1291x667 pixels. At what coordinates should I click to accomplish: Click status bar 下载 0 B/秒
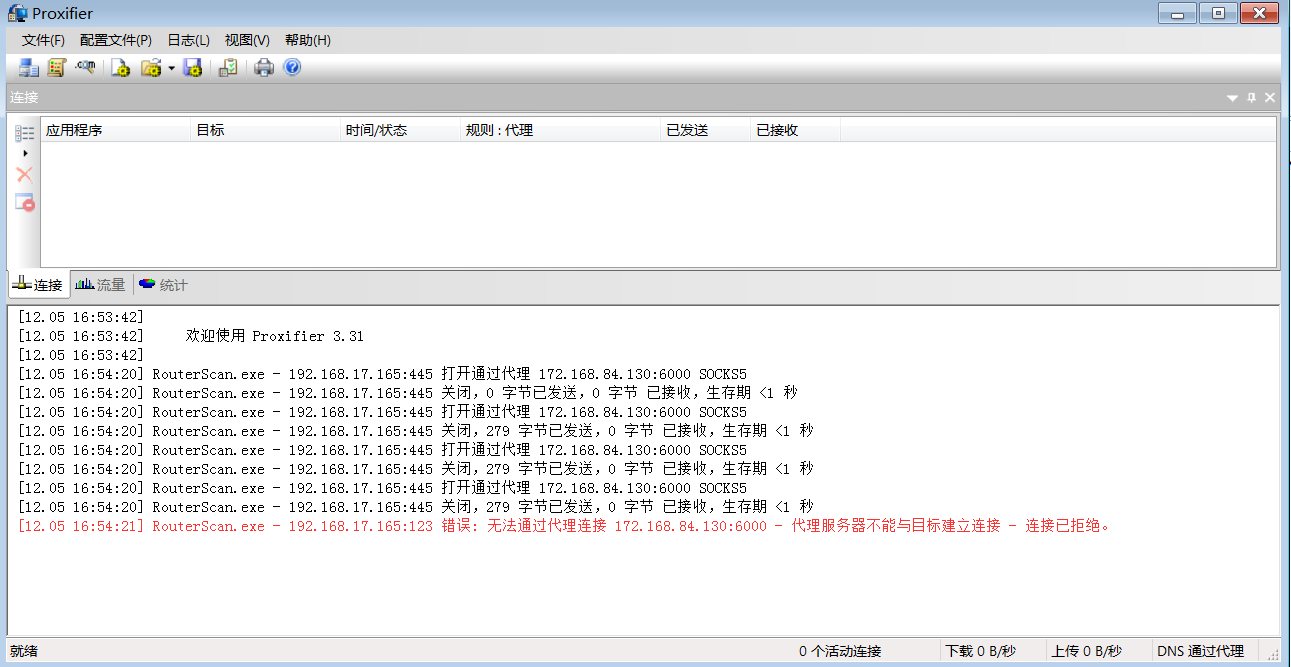click(x=980, y=651)
